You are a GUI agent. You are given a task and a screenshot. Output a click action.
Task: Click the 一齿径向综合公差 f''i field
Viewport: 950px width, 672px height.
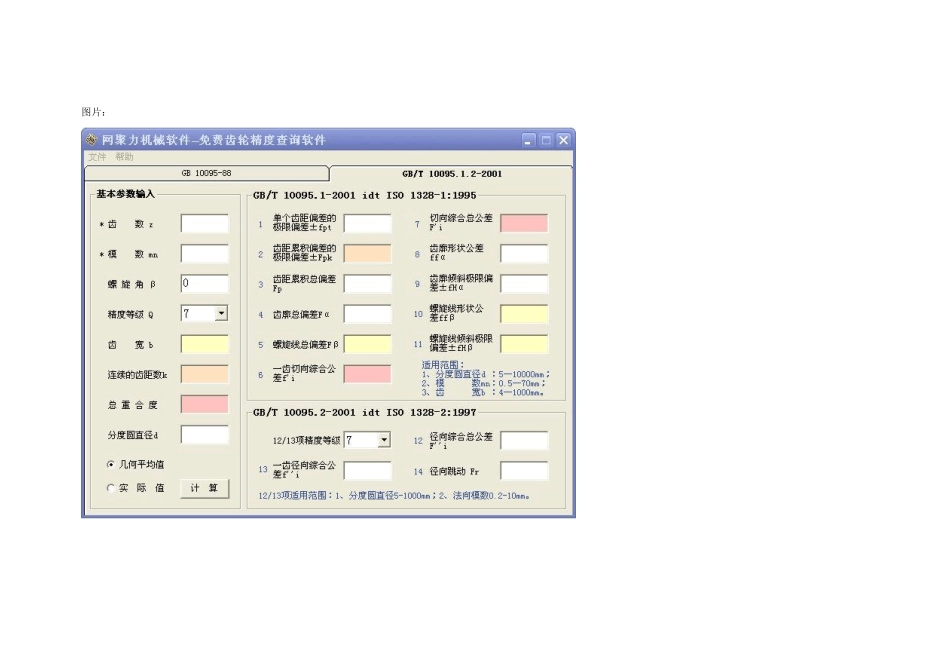tap(368, 471)
